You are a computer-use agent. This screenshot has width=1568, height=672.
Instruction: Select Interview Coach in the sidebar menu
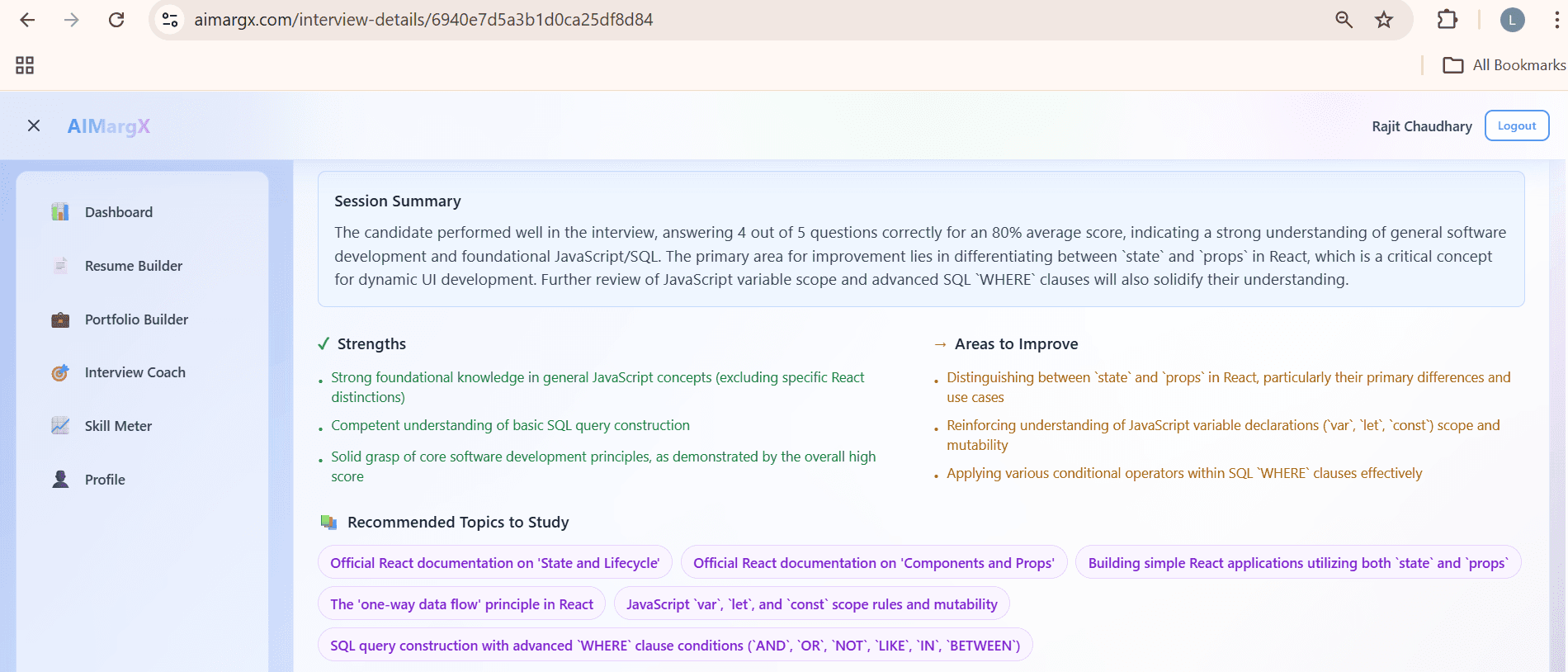click(x=135, y=373)
